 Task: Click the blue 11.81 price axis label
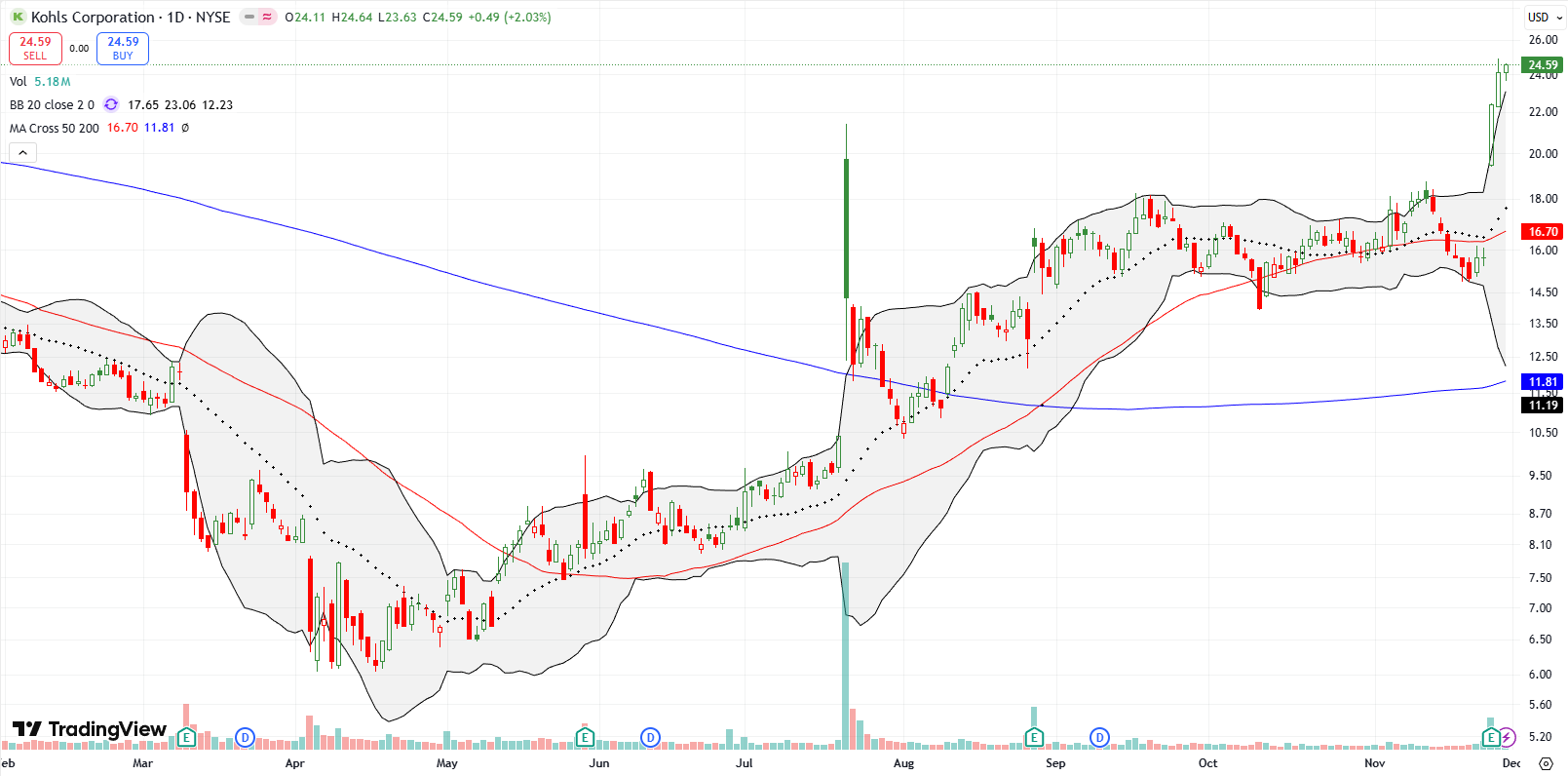click(1543, 382)
